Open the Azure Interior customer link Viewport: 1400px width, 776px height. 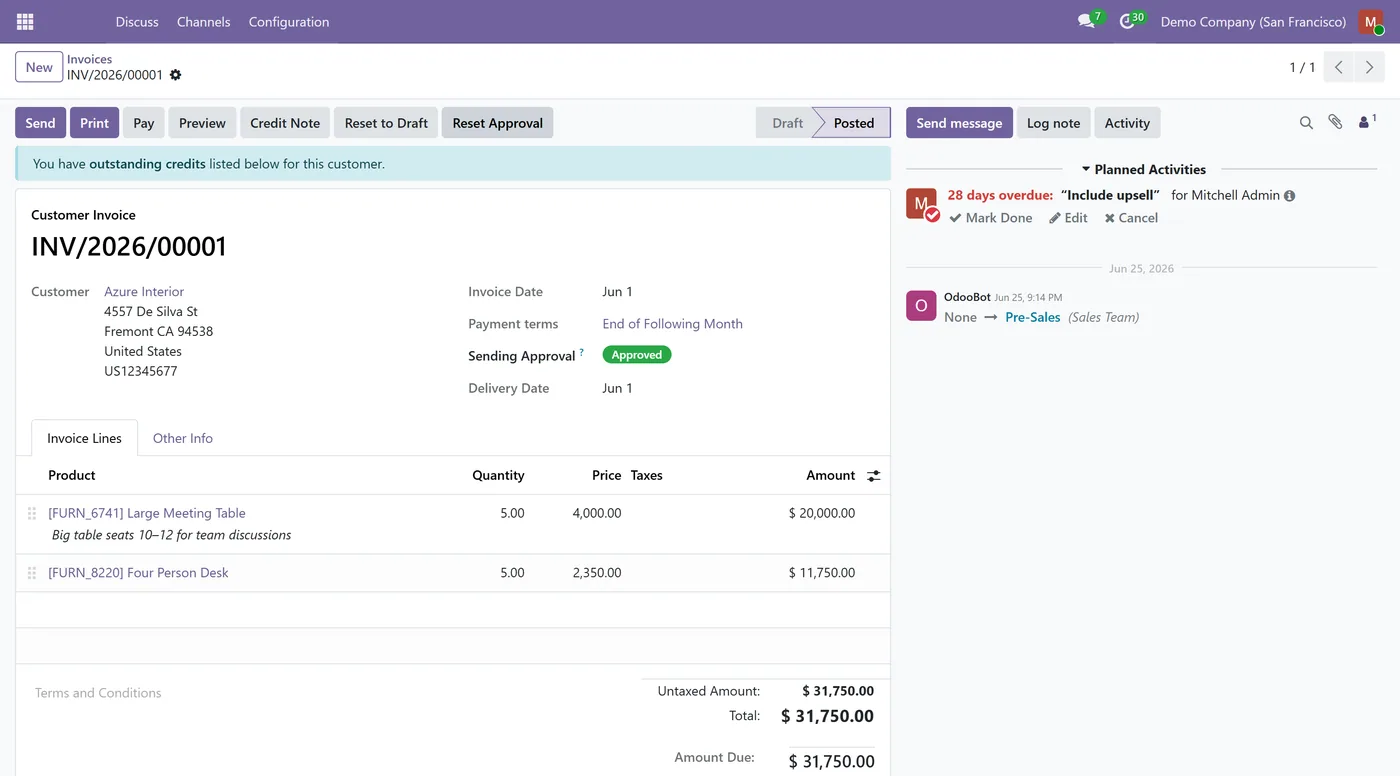(x=144, y=292)
